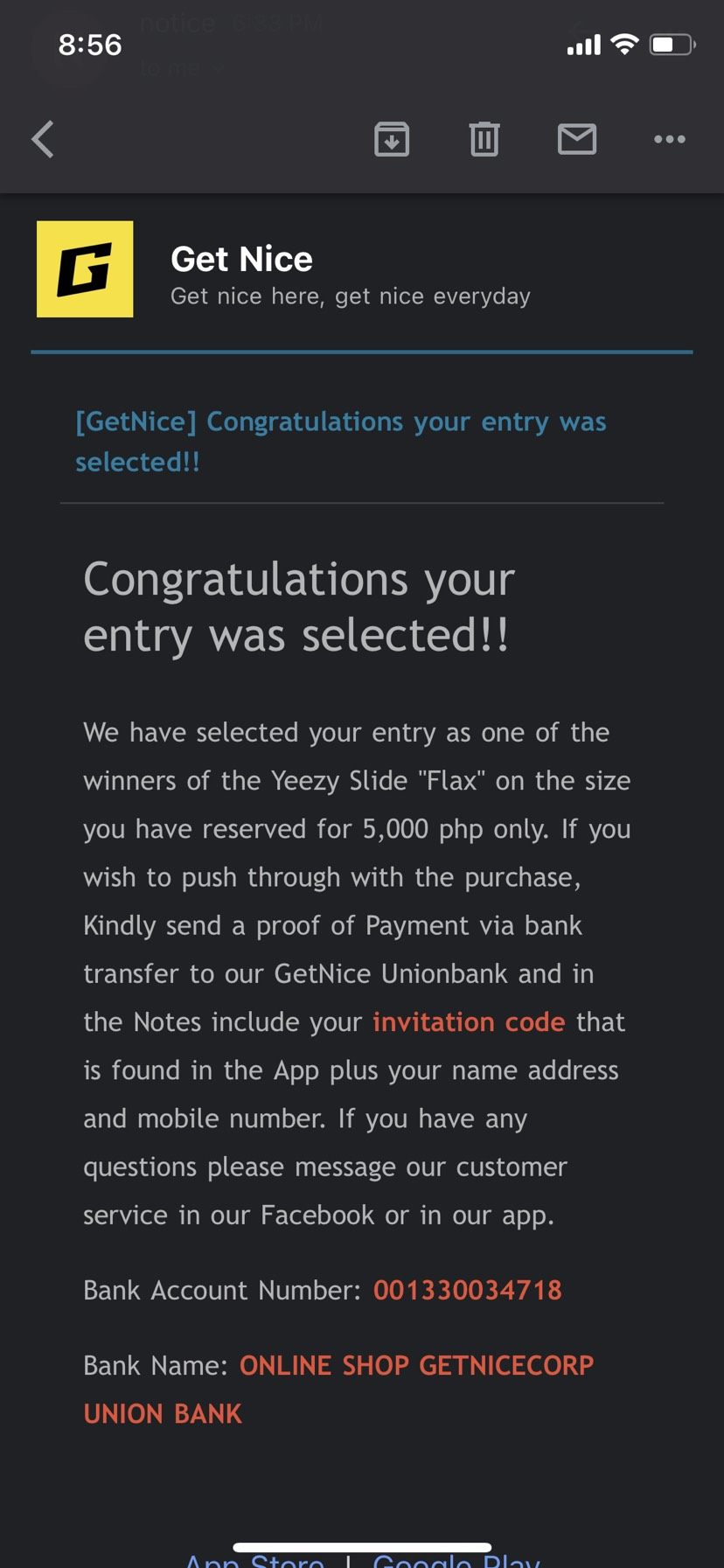Open the App Store link
Image resolution: width=724 pixels, height=1568 pixels.
coord(254,1559)
